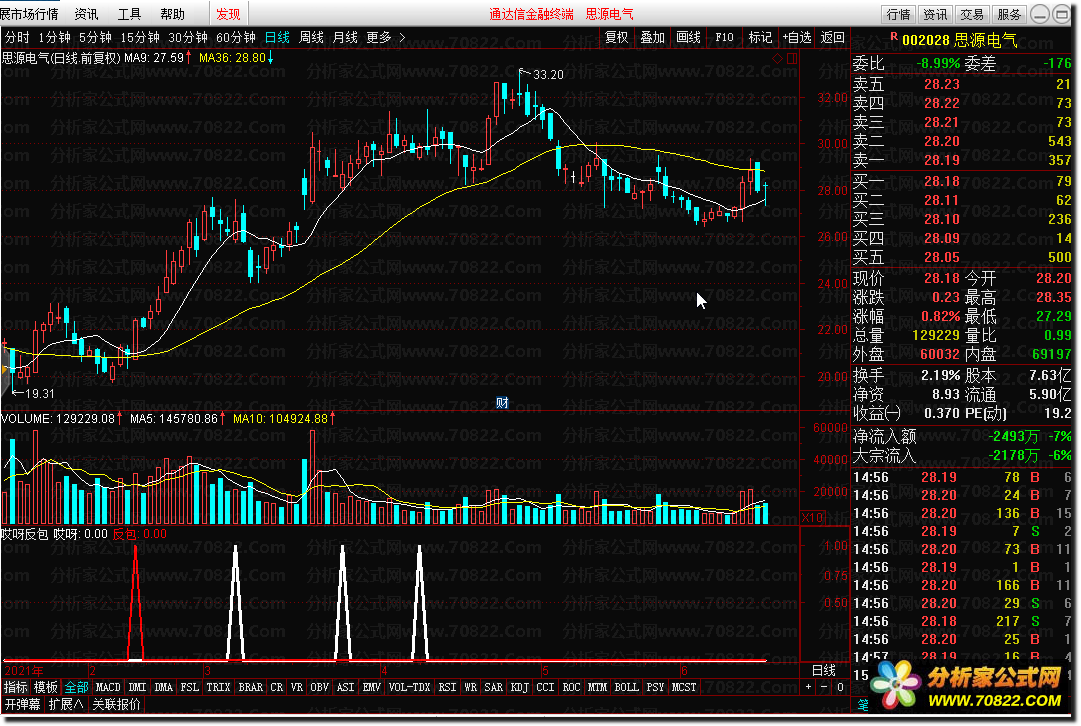1081x726 pixels.
Task: Switch to the 月线 monthly chart
Action: (x=345, y=37)
